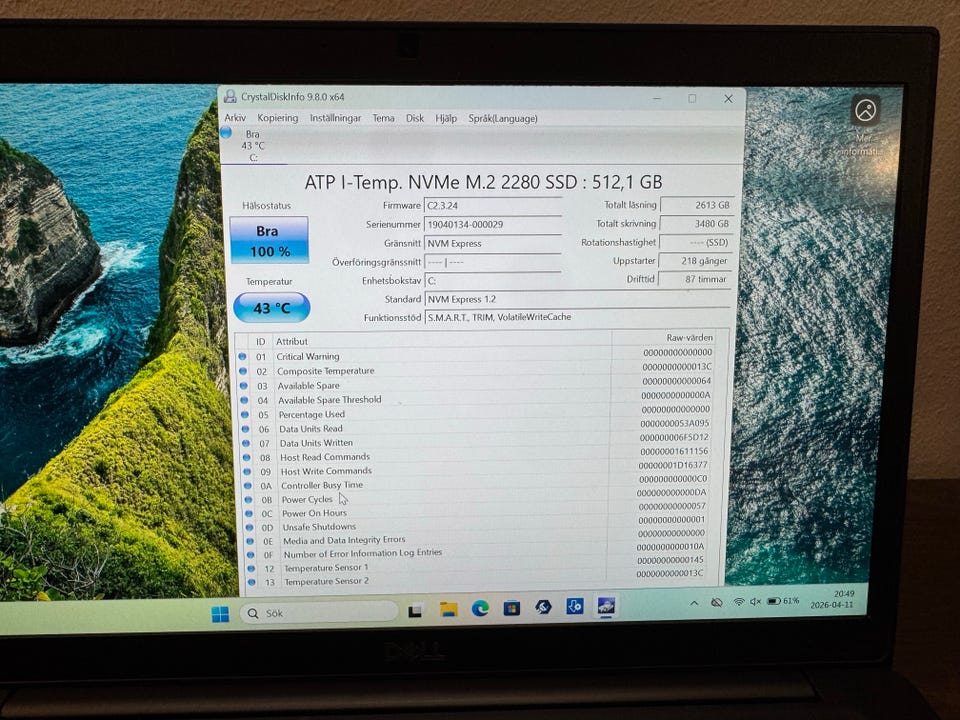Click status dot for Data Units Read row
The width and height of the screenshot is (960, 720).
246,429
